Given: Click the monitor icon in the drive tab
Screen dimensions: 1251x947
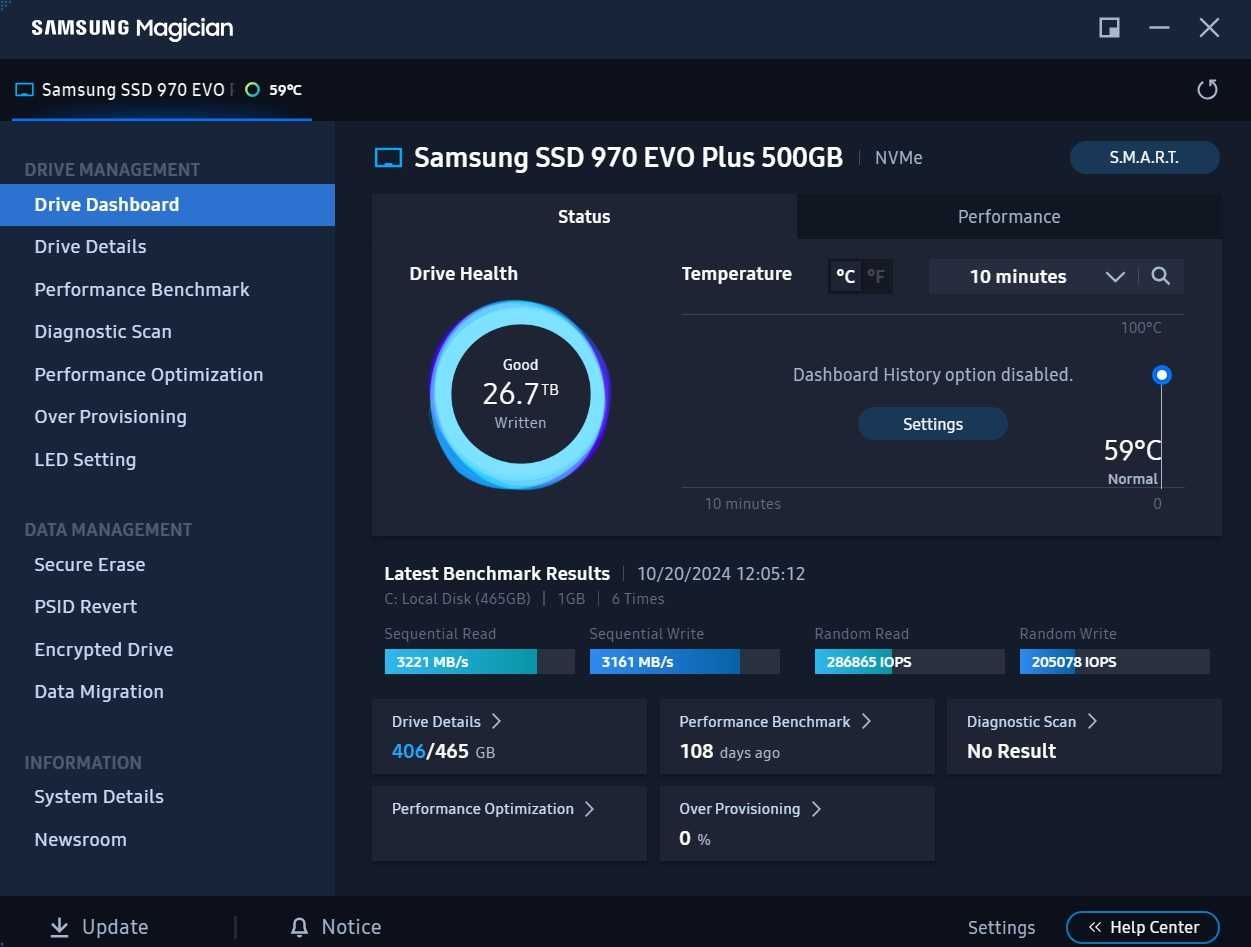Looking at the screenshot, I should pyautogui.click(x=24, y=90).
